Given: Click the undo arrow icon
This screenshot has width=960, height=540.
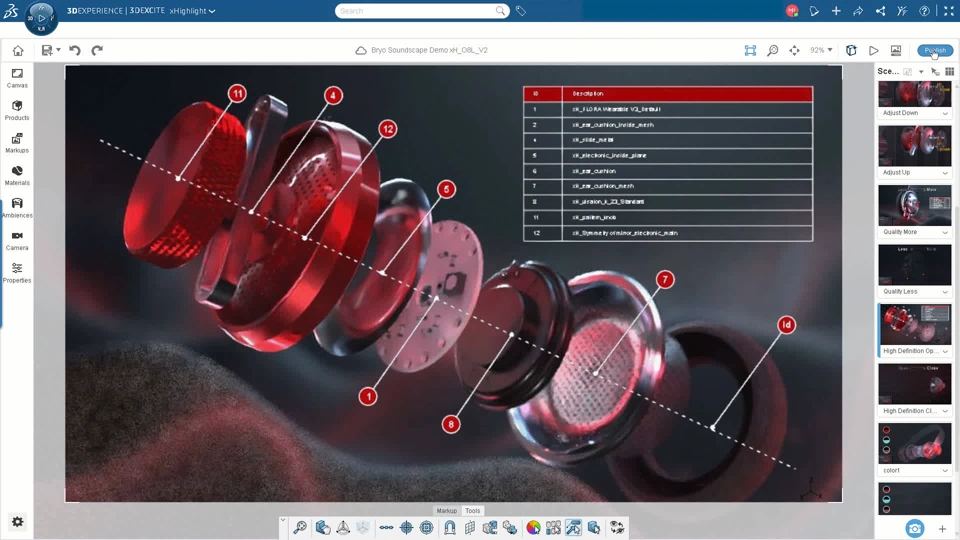Looking at the screenshot, I should point(75,50).
